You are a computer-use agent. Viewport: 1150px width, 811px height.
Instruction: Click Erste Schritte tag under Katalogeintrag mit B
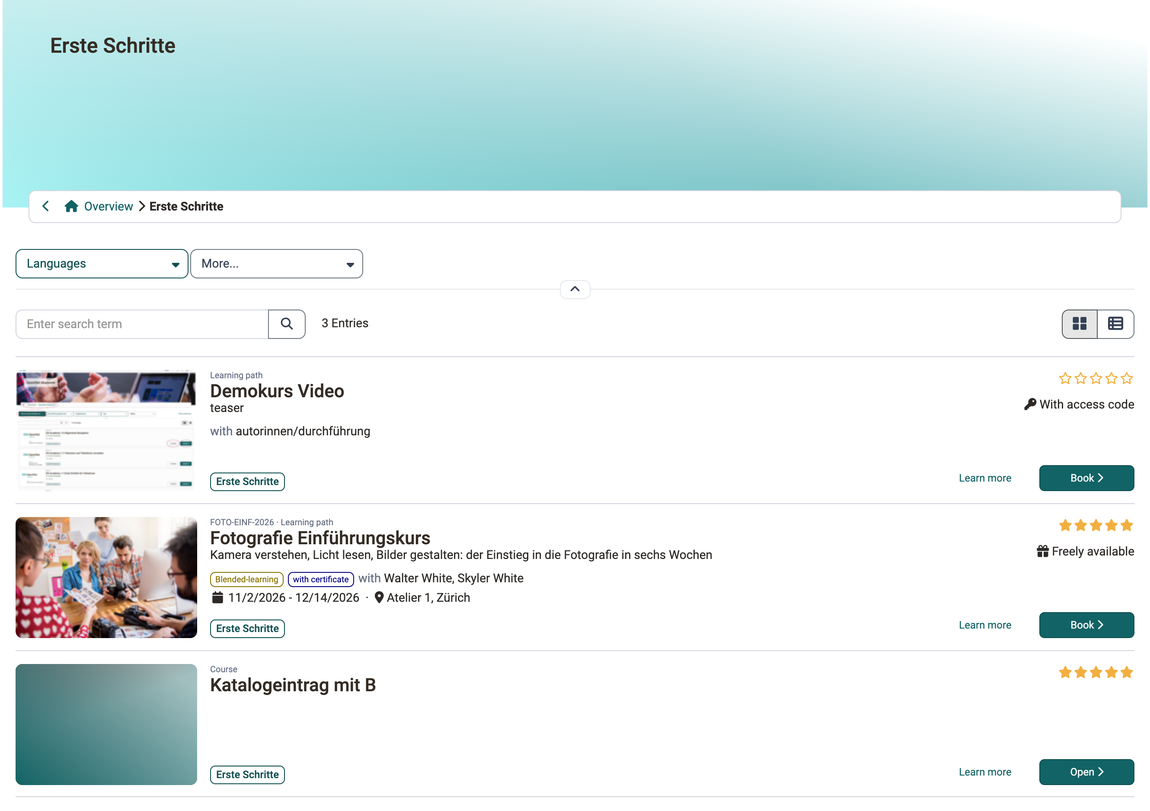[247, 774]
